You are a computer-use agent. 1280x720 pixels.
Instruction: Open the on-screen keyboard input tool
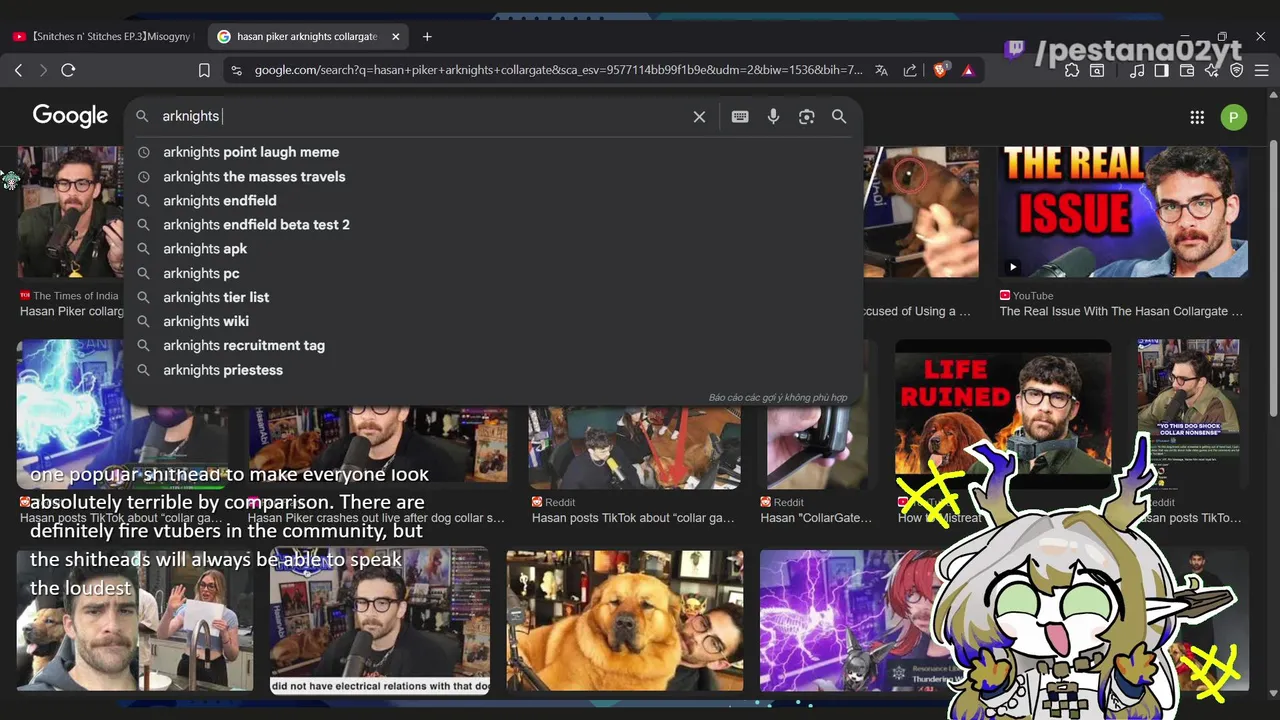pyautogui.click(x=740, y=117)
